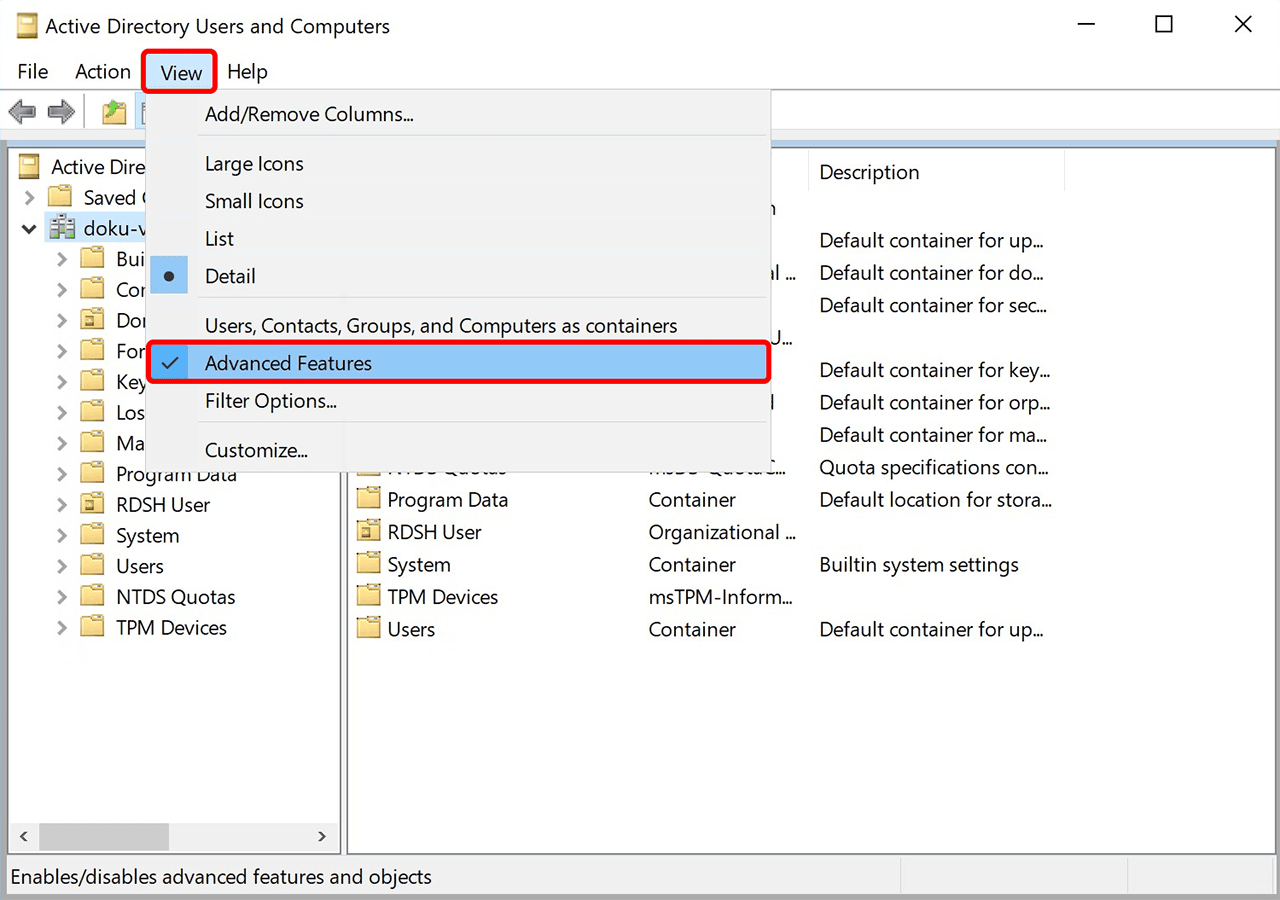Click the Back arrow toolbar icon

[x=22, y=112]
